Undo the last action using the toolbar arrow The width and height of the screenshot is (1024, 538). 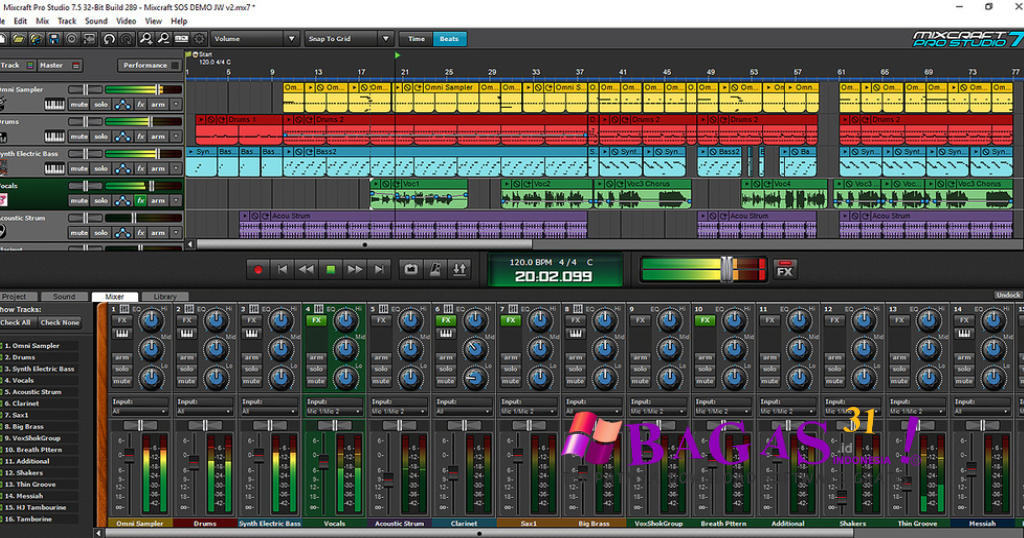[x=109, y=39]
